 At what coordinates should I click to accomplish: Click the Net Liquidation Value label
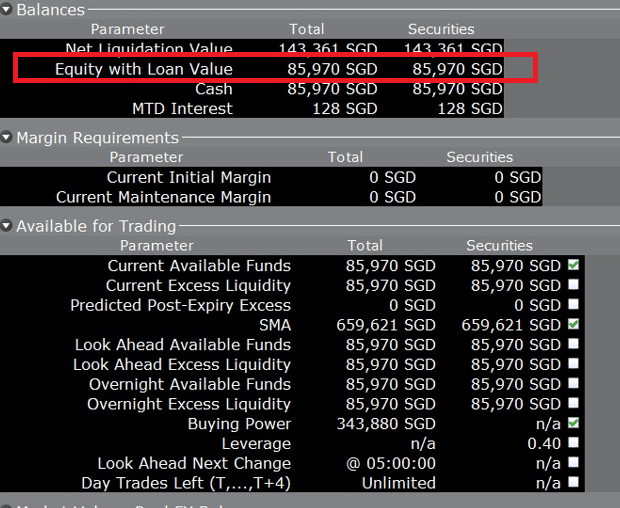click(x=148, y=49)
